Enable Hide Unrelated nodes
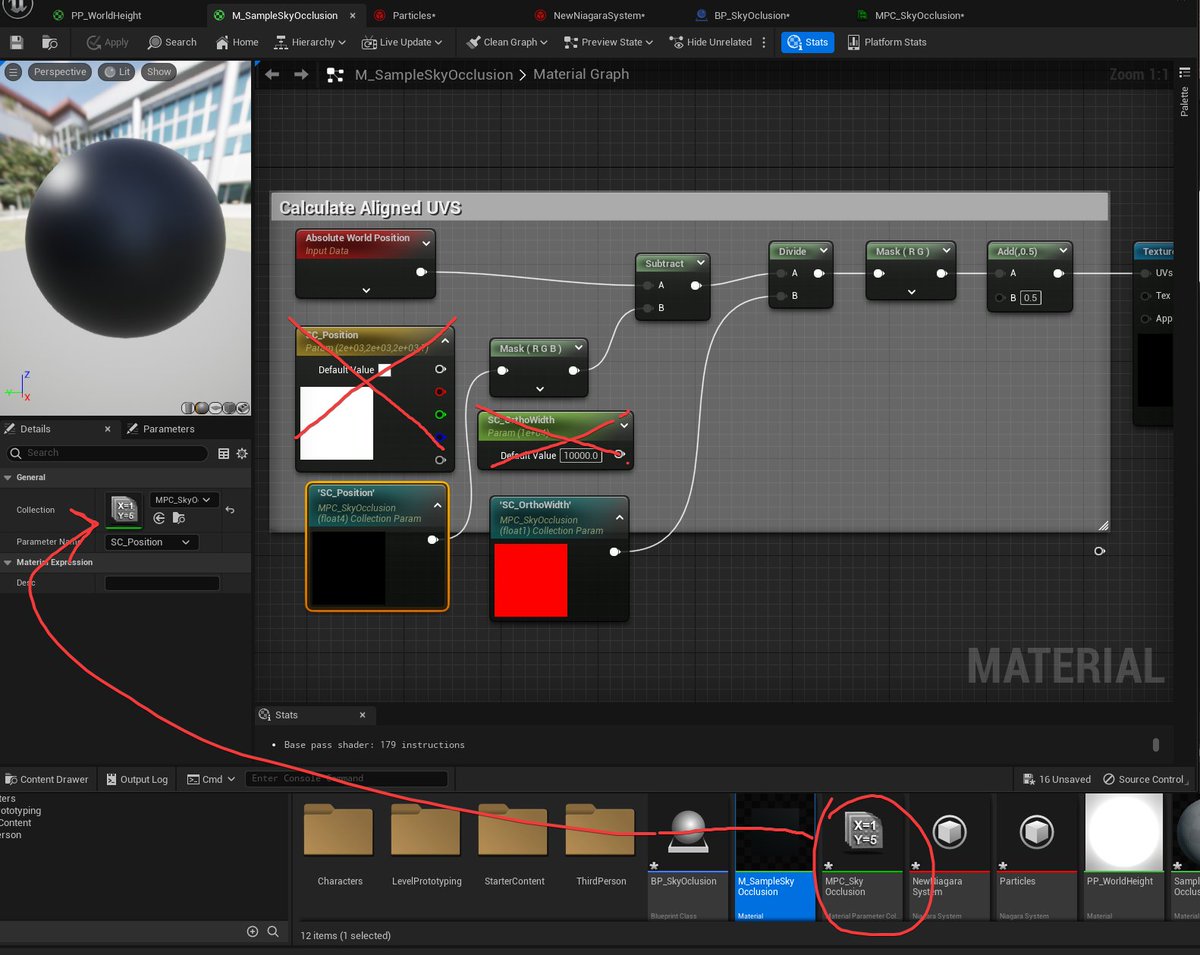 click(x=710, y=41)
